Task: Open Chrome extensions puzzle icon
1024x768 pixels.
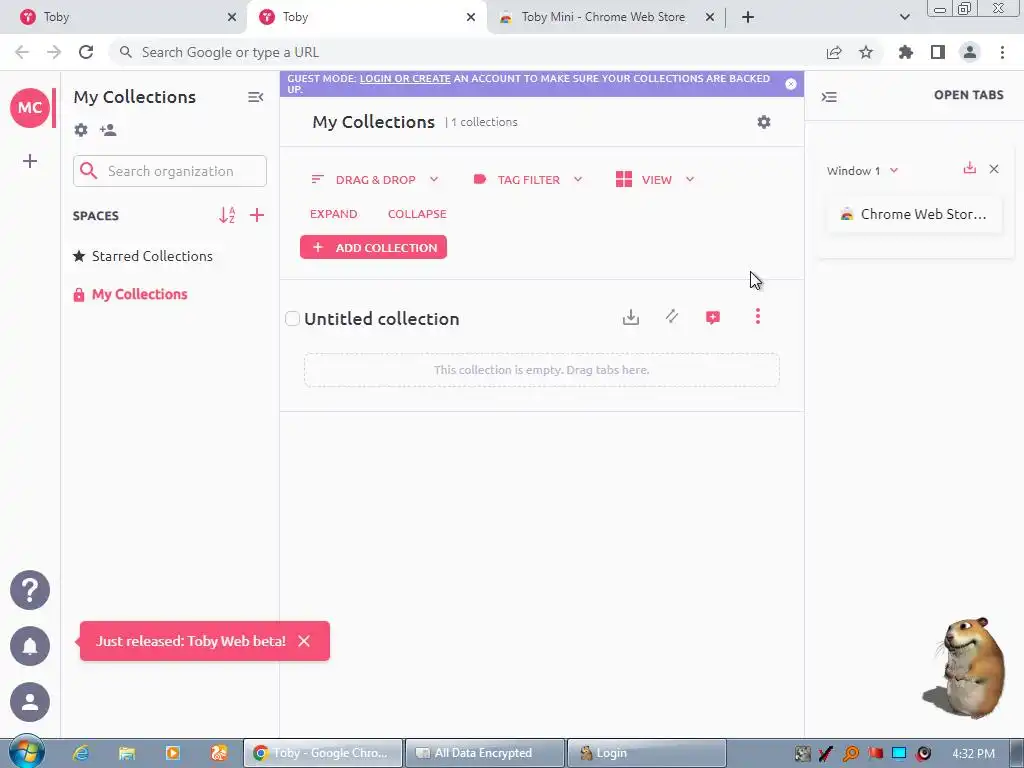Action: [x=906, y=52]
